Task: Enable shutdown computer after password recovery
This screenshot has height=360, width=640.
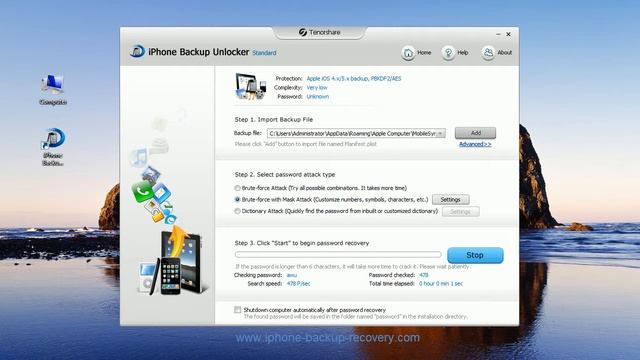Action: (x=238, y=310)
